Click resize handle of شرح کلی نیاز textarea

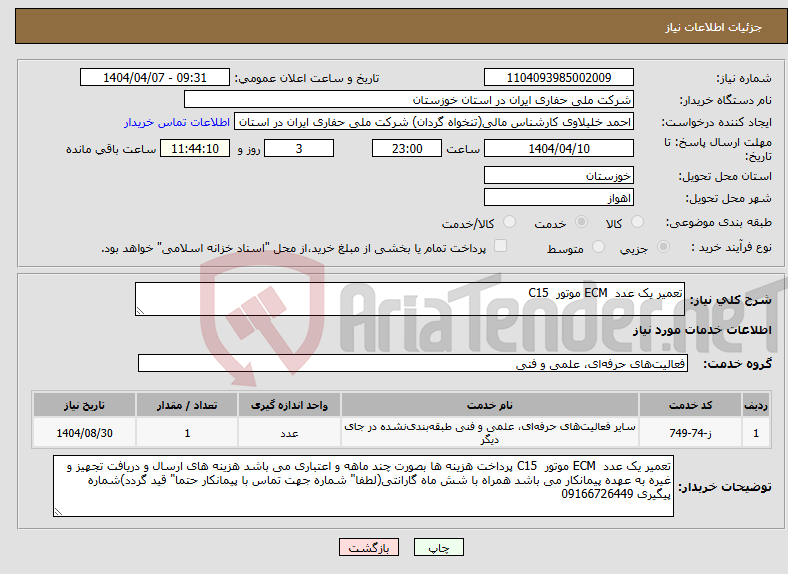[140, 311]
